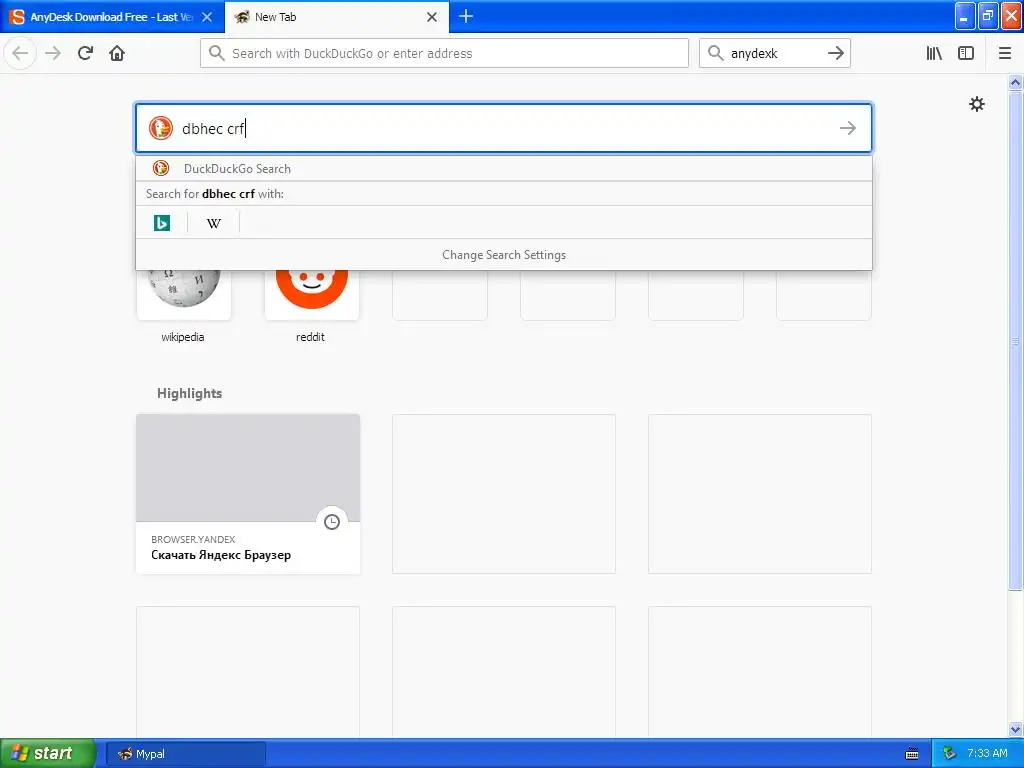Viewport: 1024px width, 768px height.
Task: Open Change Search Settings
Action: [x=504, y=255]
